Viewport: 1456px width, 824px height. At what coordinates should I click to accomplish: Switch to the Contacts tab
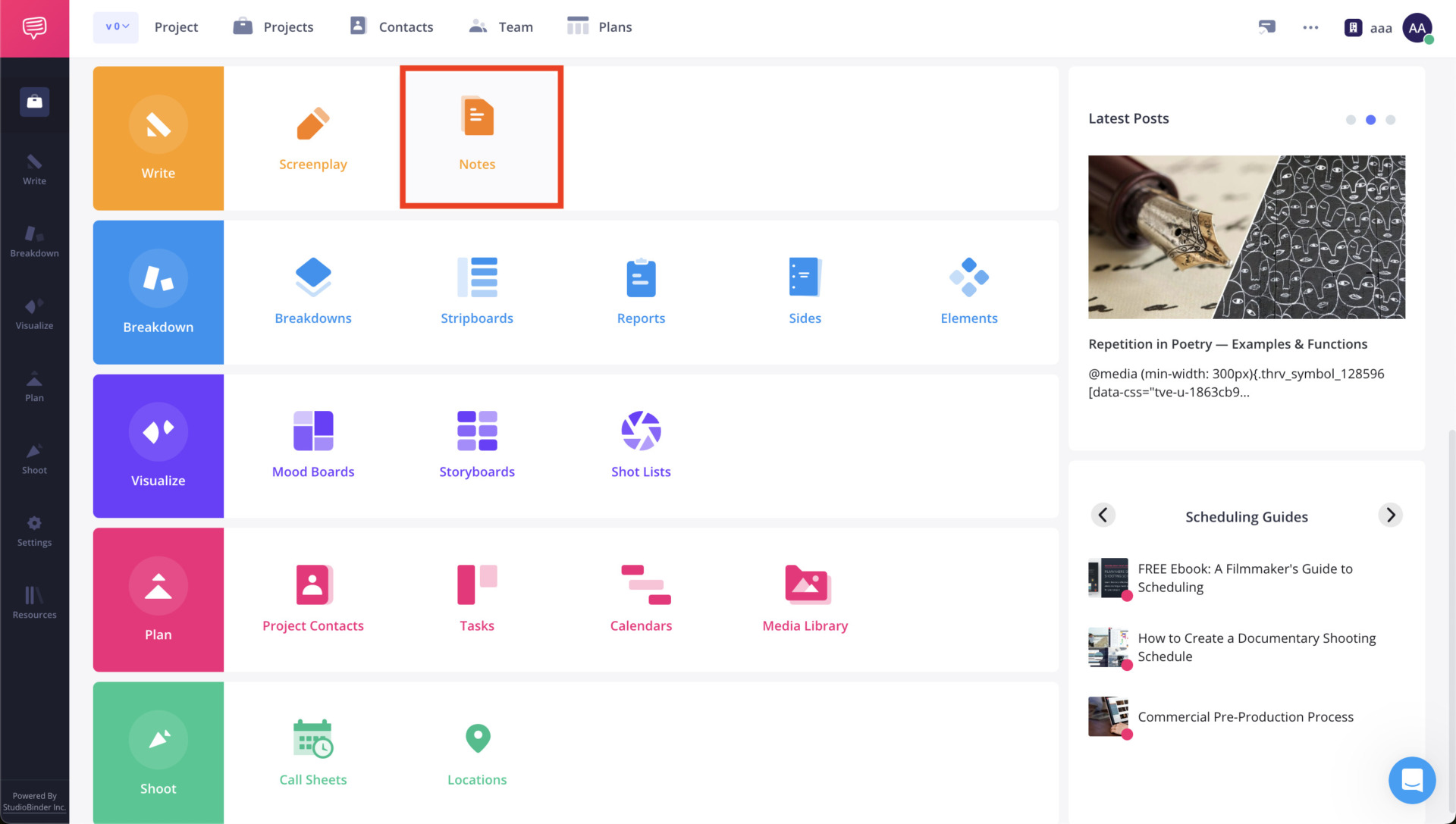tap(391, 27)
